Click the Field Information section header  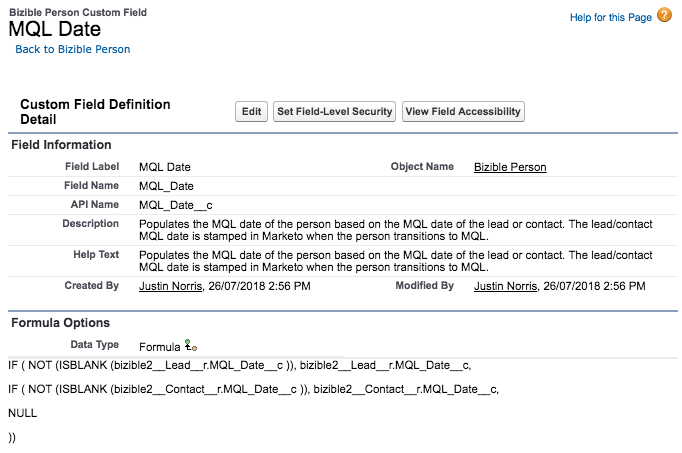pos(61,145)
